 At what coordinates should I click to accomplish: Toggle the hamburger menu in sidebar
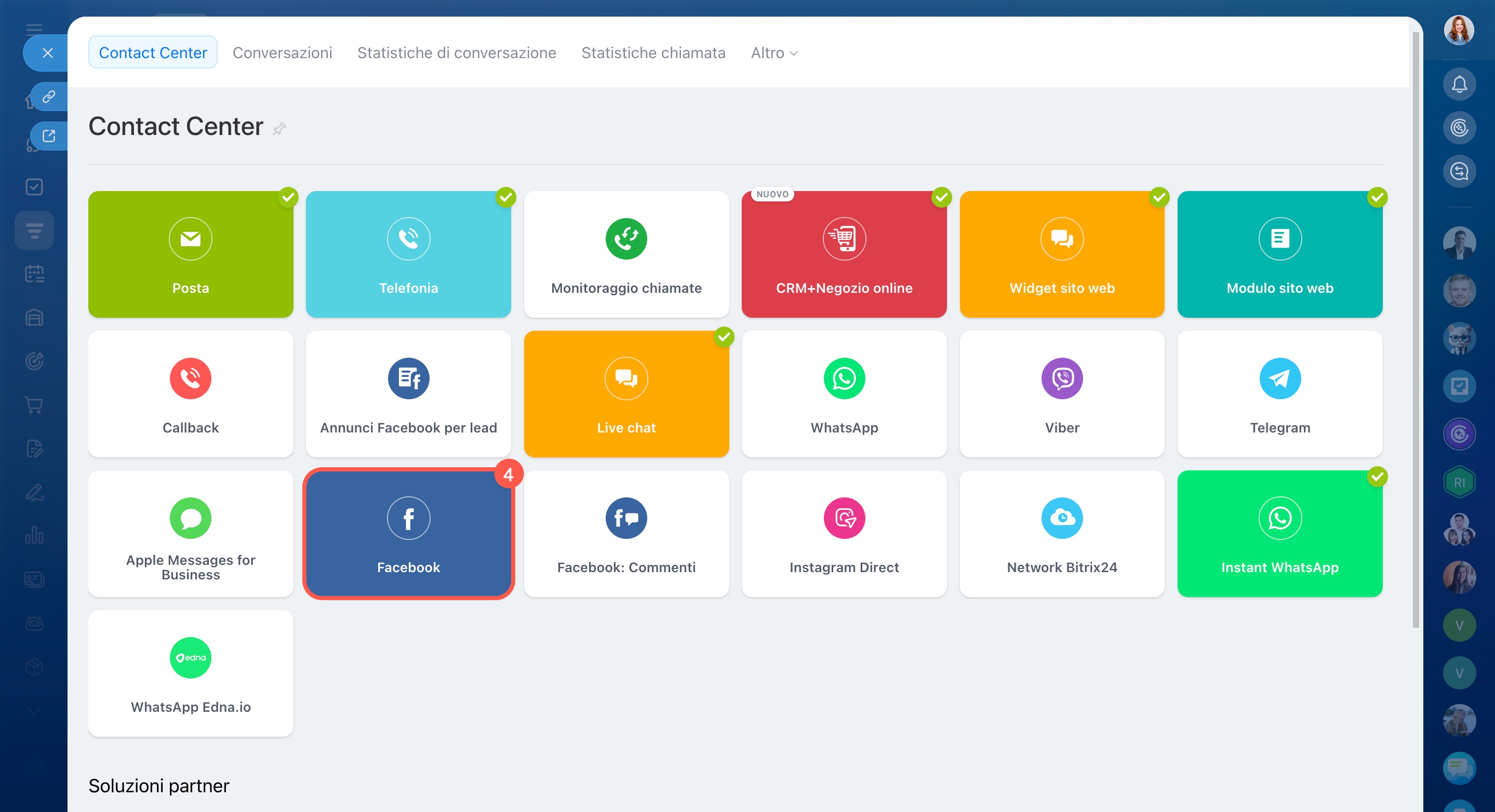(x=34, y=29)
